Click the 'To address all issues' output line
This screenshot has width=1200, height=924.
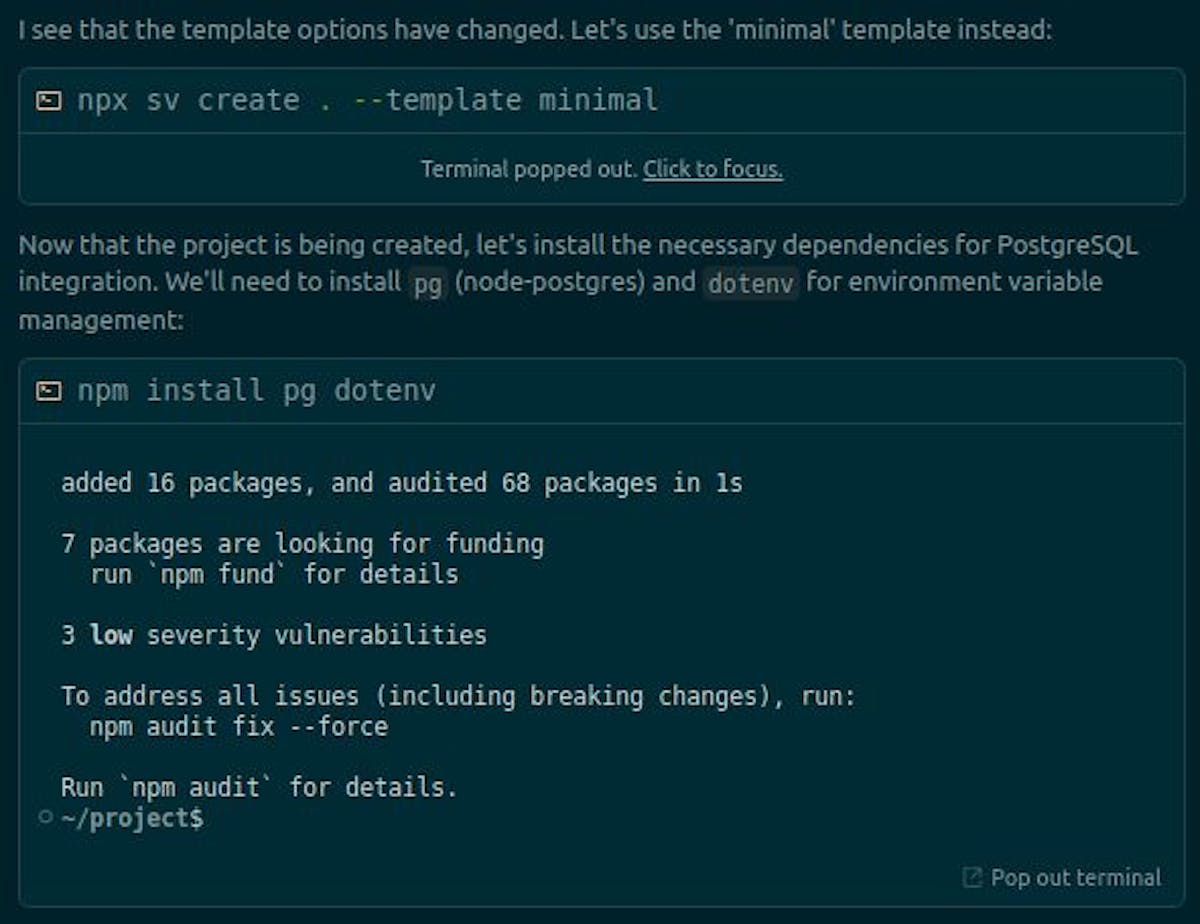(x=458, y=696)
